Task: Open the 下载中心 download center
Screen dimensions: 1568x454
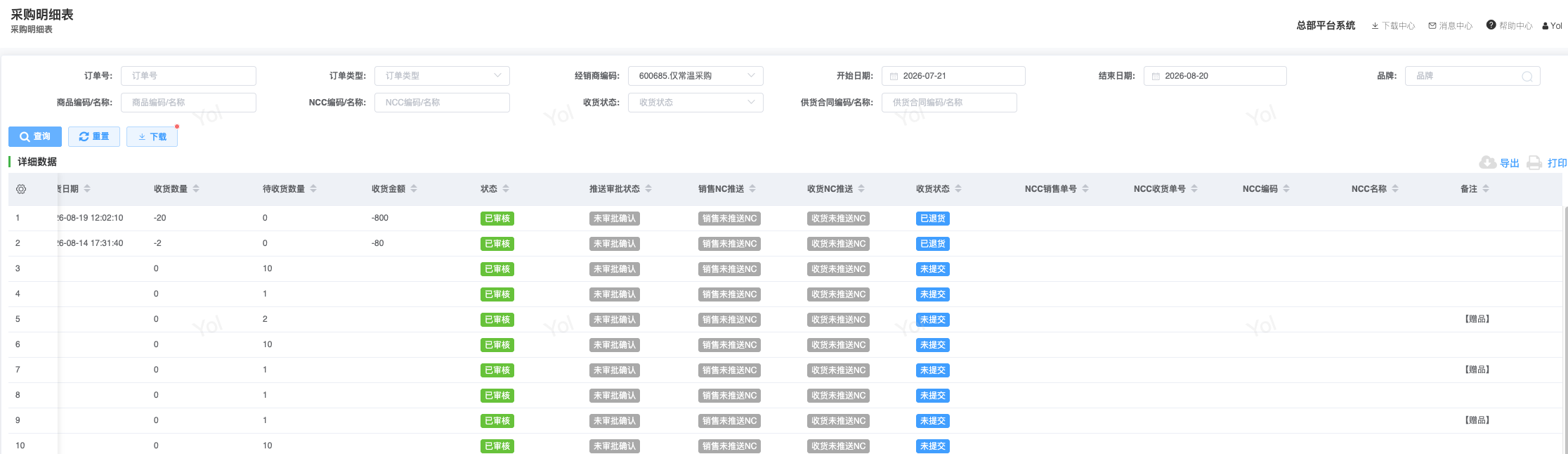Action: click(1393, 26)
